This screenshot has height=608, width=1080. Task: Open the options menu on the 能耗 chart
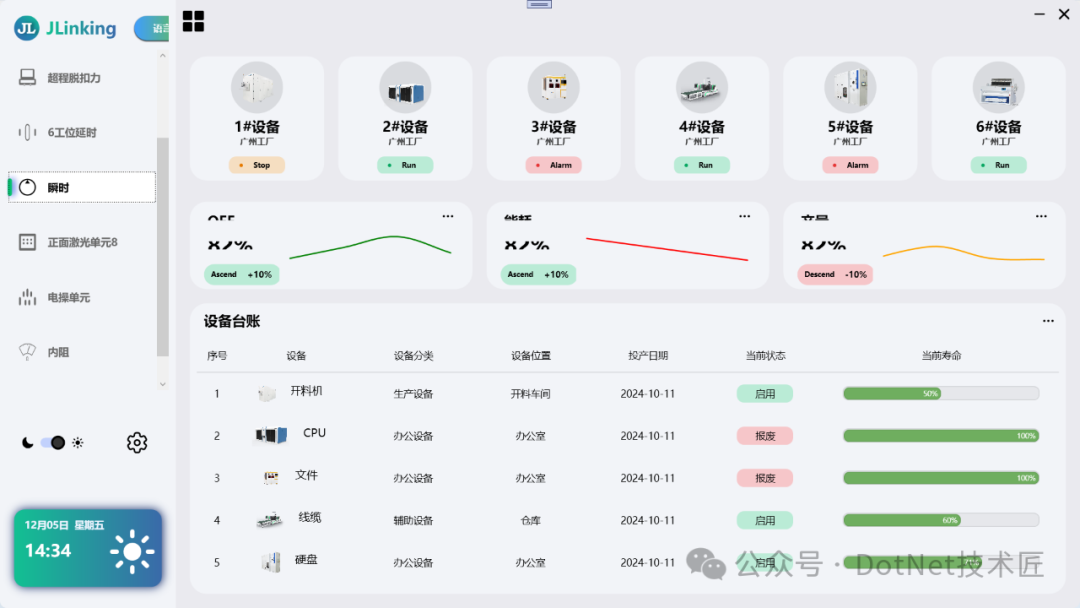[x=744, y=214]
